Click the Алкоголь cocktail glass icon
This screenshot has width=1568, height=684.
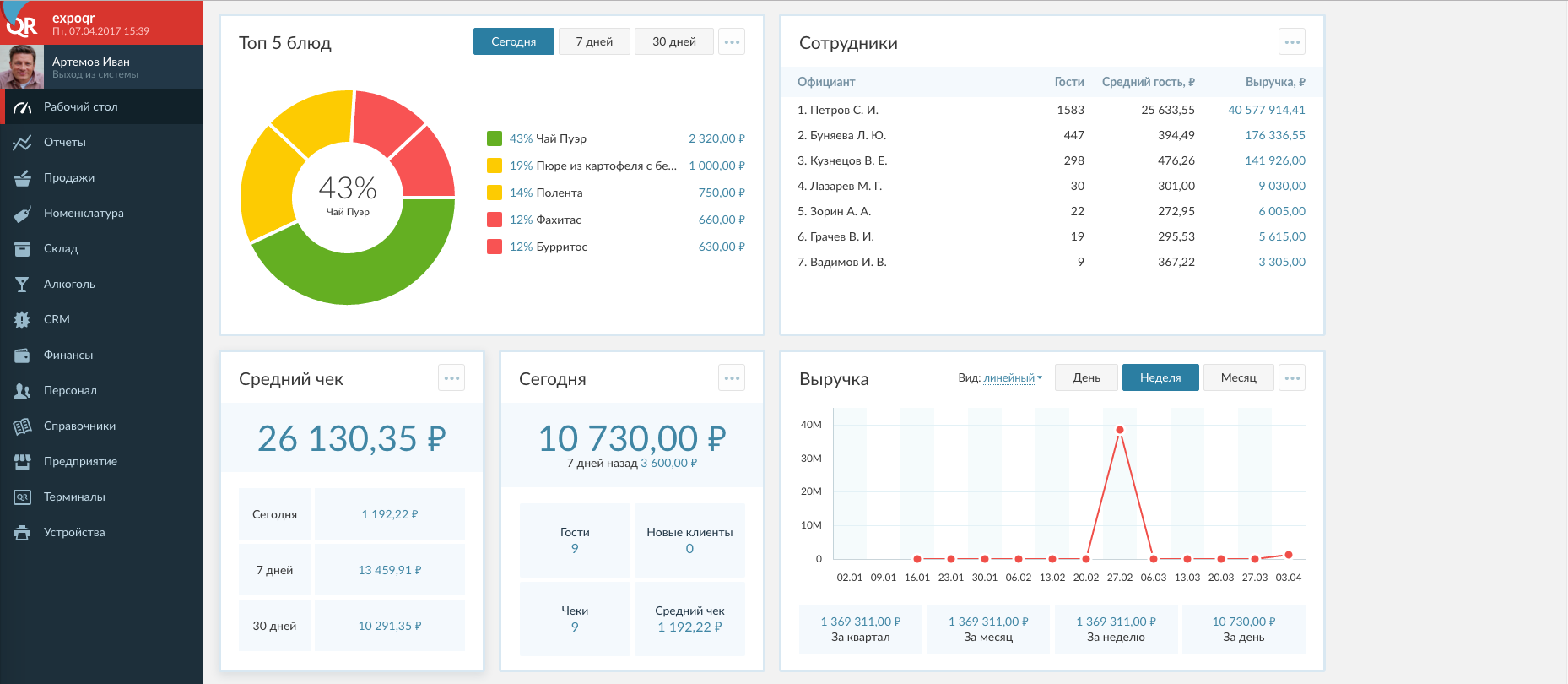point(22,285)
